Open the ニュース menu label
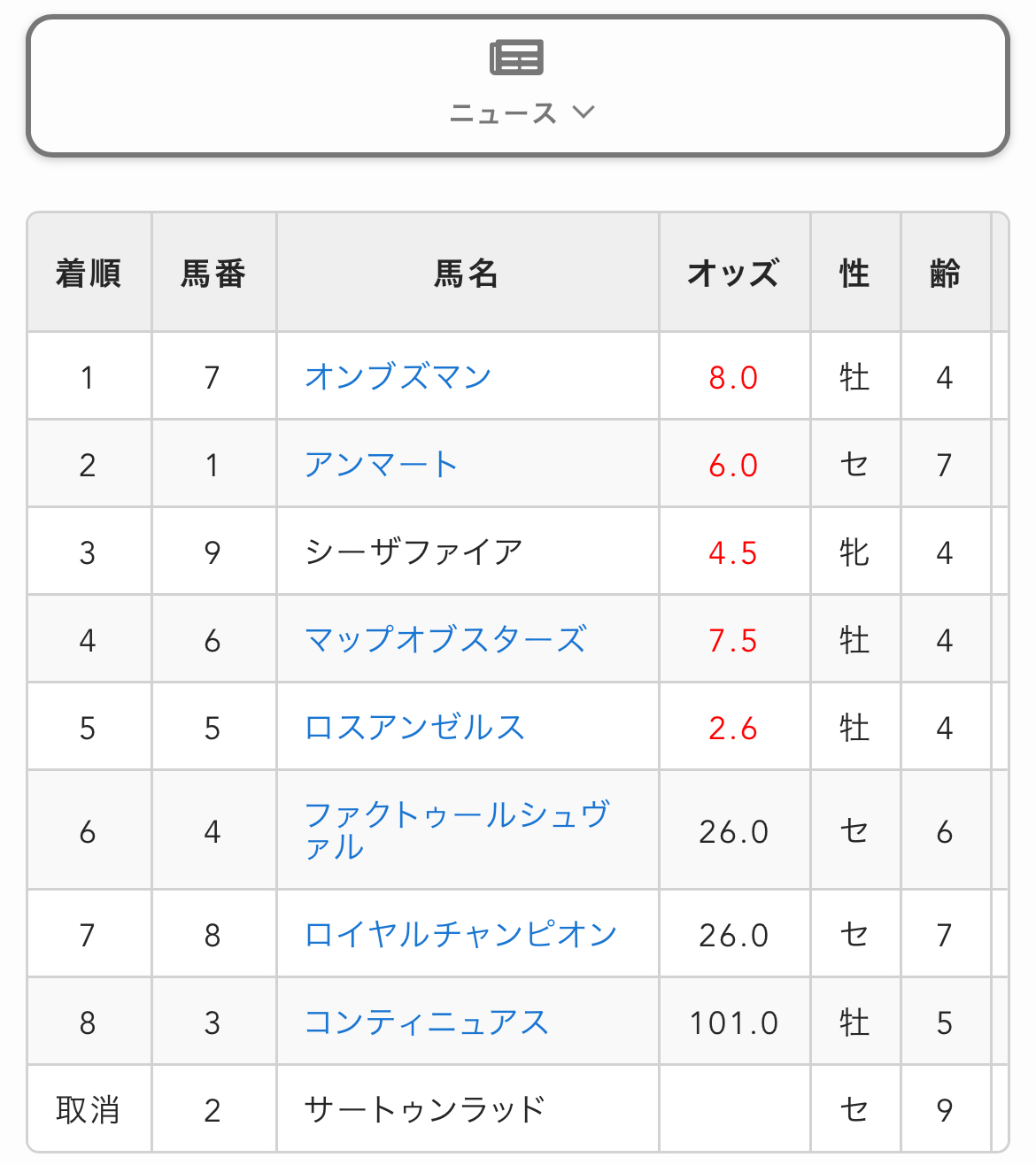 coord(503,113)
